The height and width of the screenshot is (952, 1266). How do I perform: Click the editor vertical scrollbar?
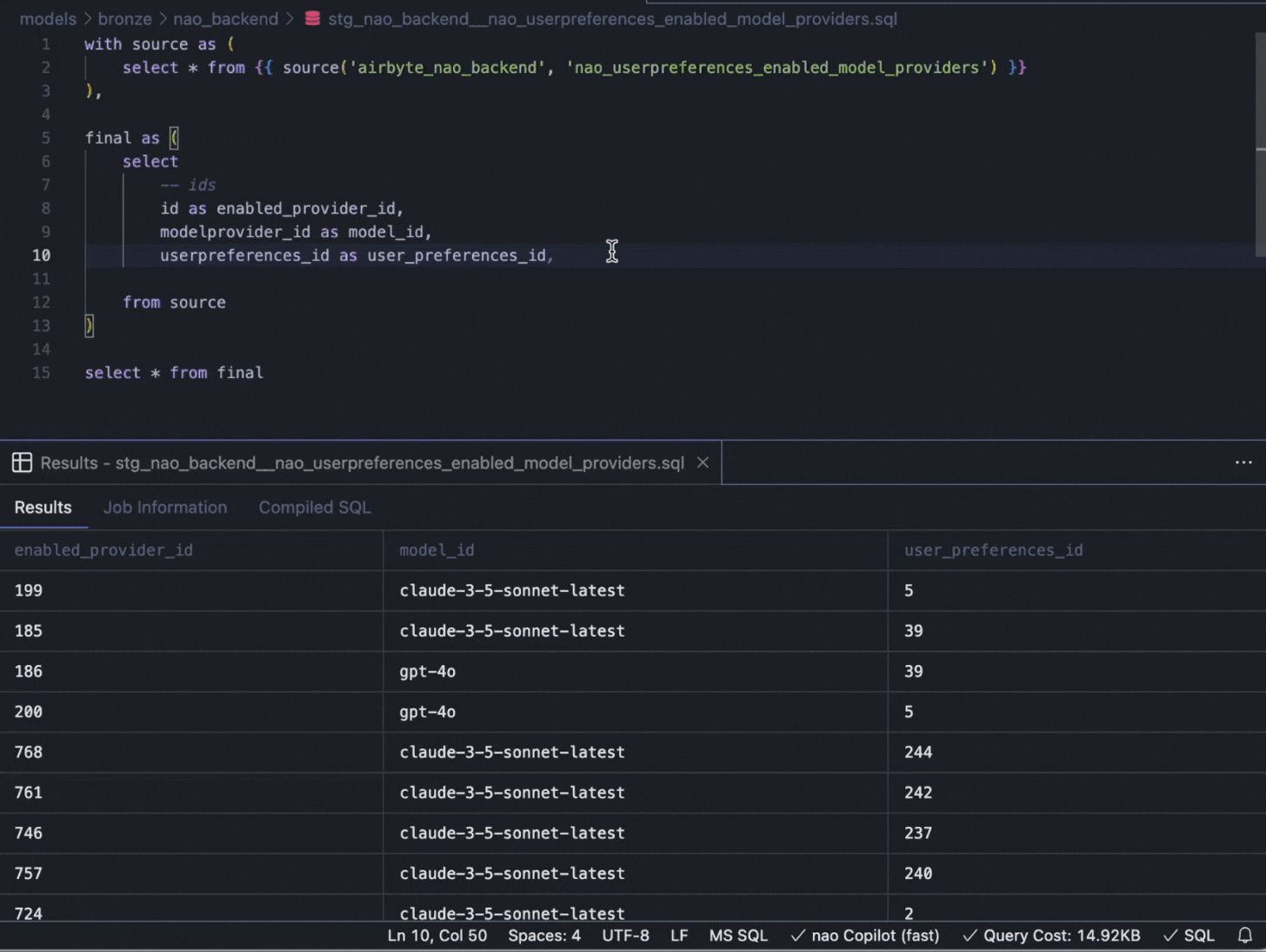pyautogui.click(x=1260, y=143)
